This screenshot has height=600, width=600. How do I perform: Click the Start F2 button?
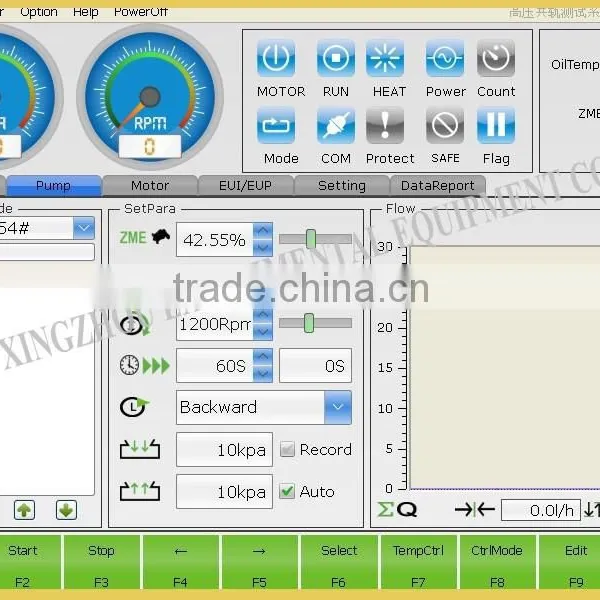tap(30, 562)
